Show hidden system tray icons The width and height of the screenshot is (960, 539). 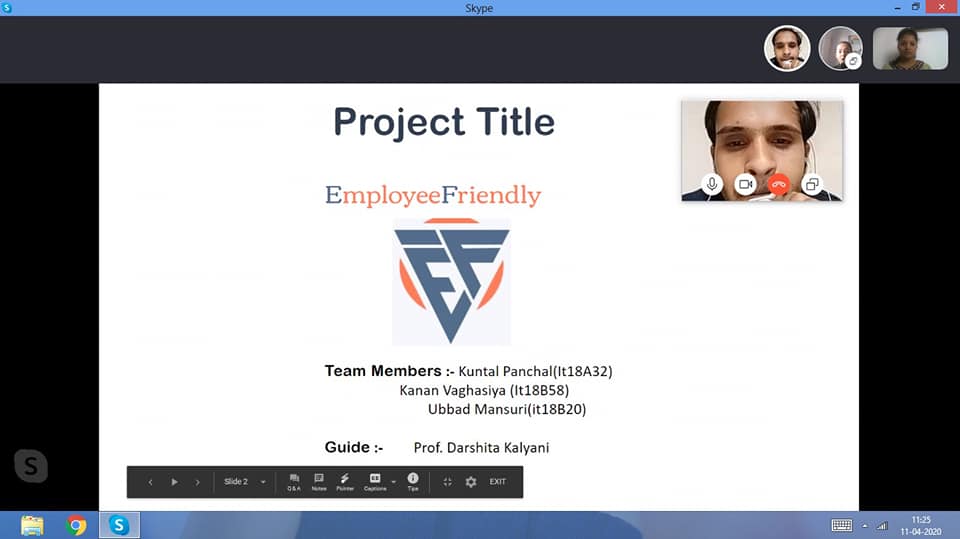point(864,526)
